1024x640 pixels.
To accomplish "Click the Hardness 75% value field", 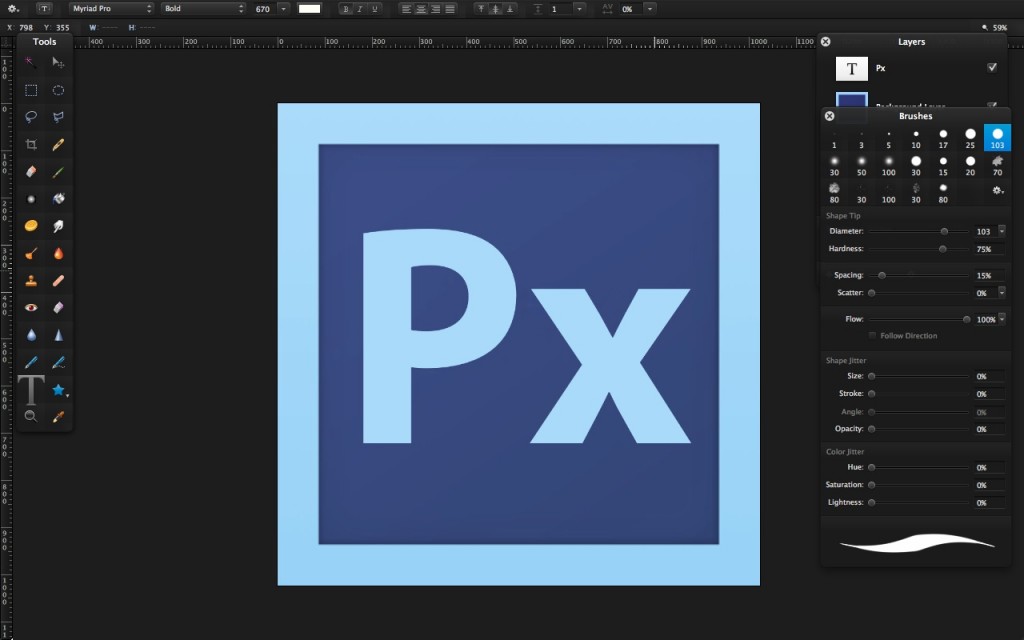I will [988, 249].
